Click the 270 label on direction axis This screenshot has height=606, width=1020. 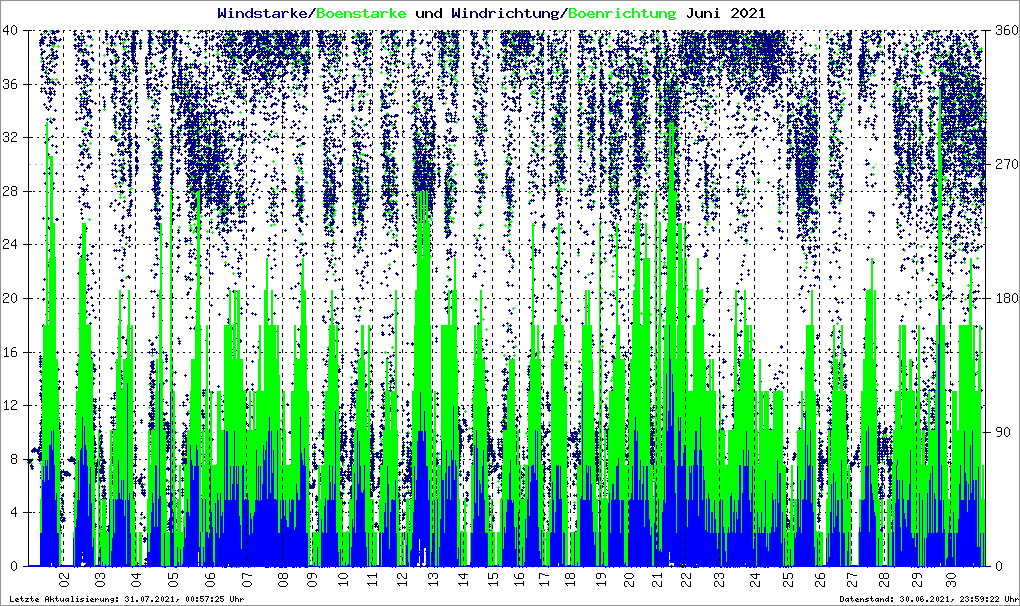pos(1007,164)
